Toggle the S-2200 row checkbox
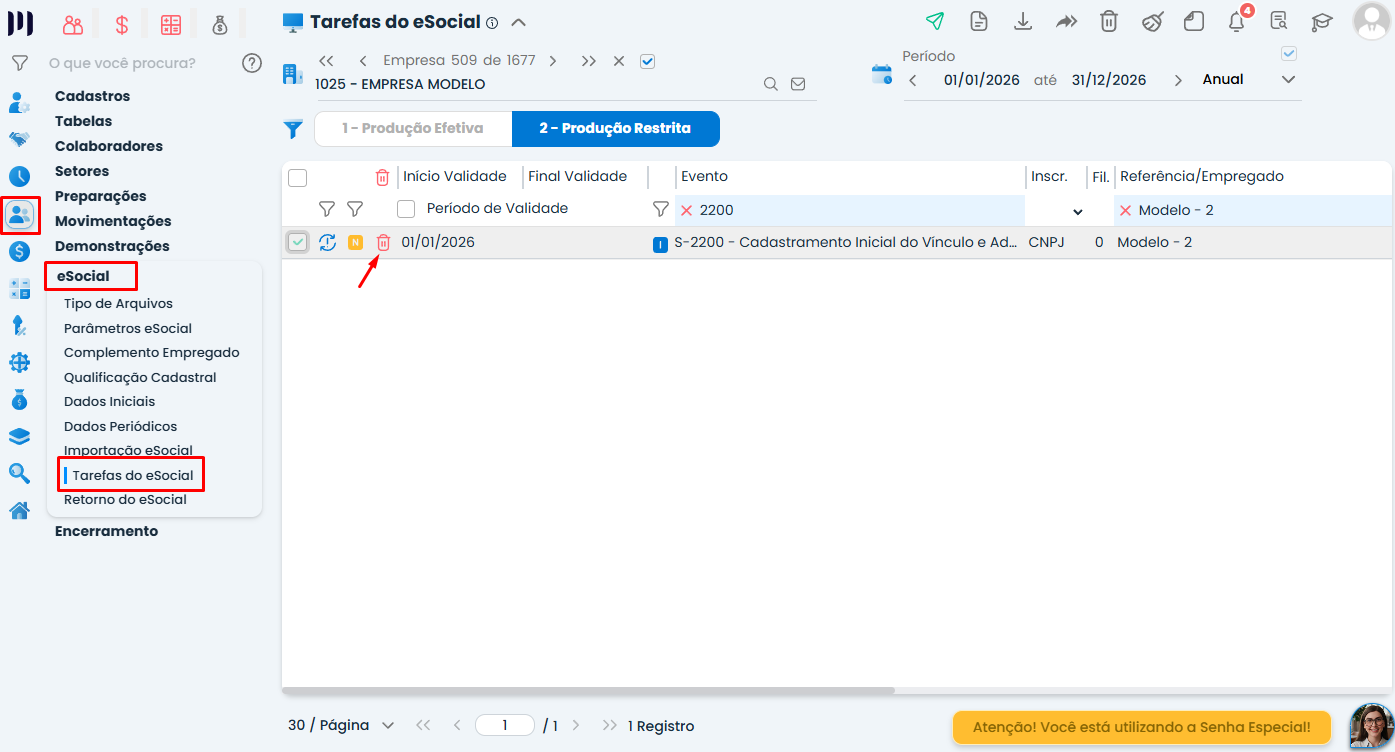1395x752 pixels. [x=297, y=242]
